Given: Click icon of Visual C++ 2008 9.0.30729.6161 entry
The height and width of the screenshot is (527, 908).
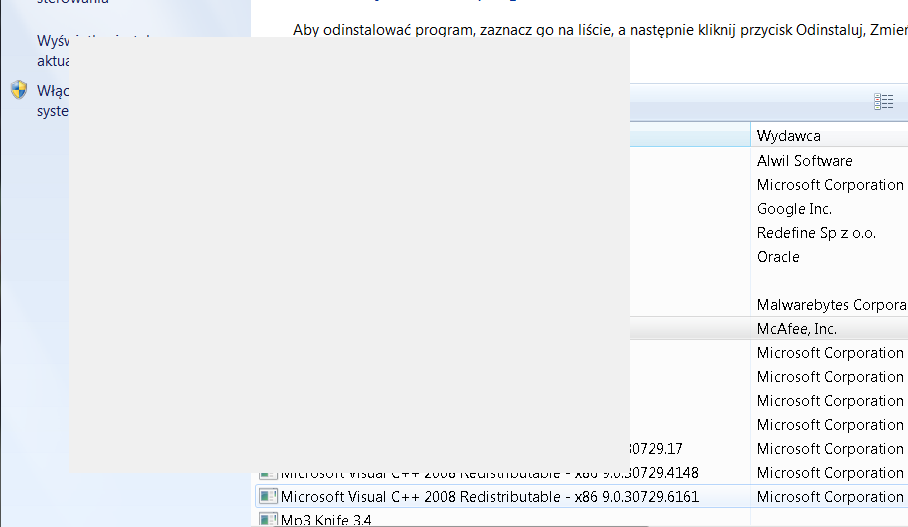Looking at the screenshot, I should [x=268, y=496].
